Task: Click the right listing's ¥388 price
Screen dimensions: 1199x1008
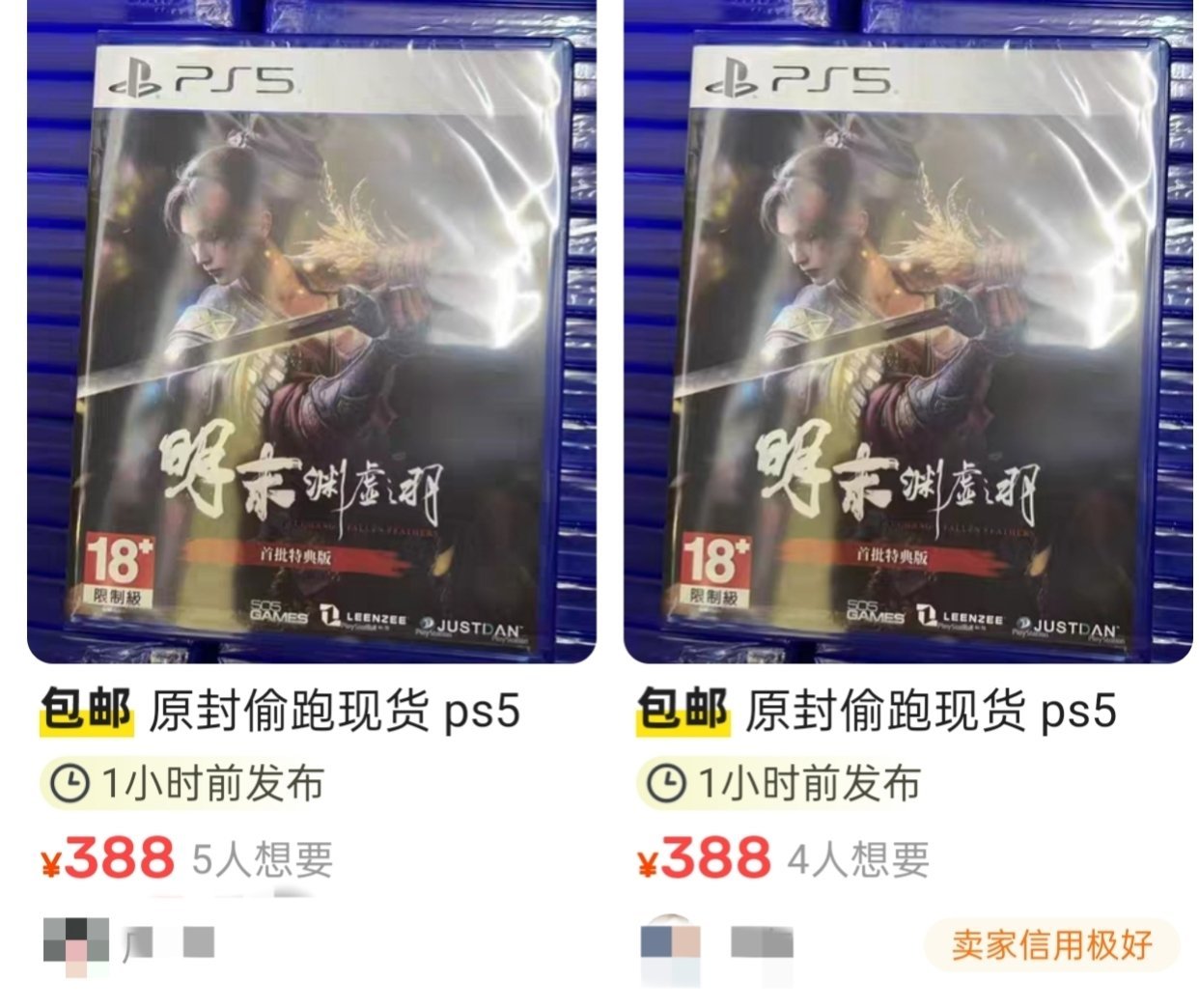Action: click(x=705, y=857)
